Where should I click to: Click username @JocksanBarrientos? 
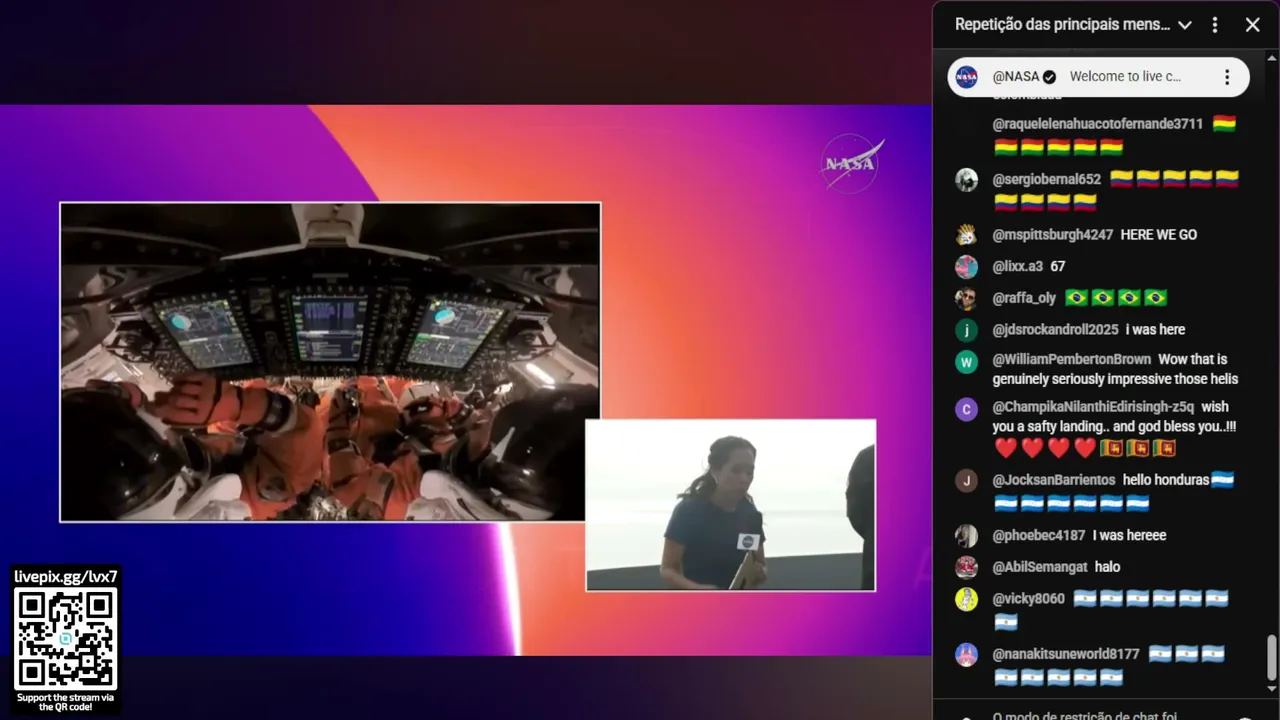pos(1054,480)
